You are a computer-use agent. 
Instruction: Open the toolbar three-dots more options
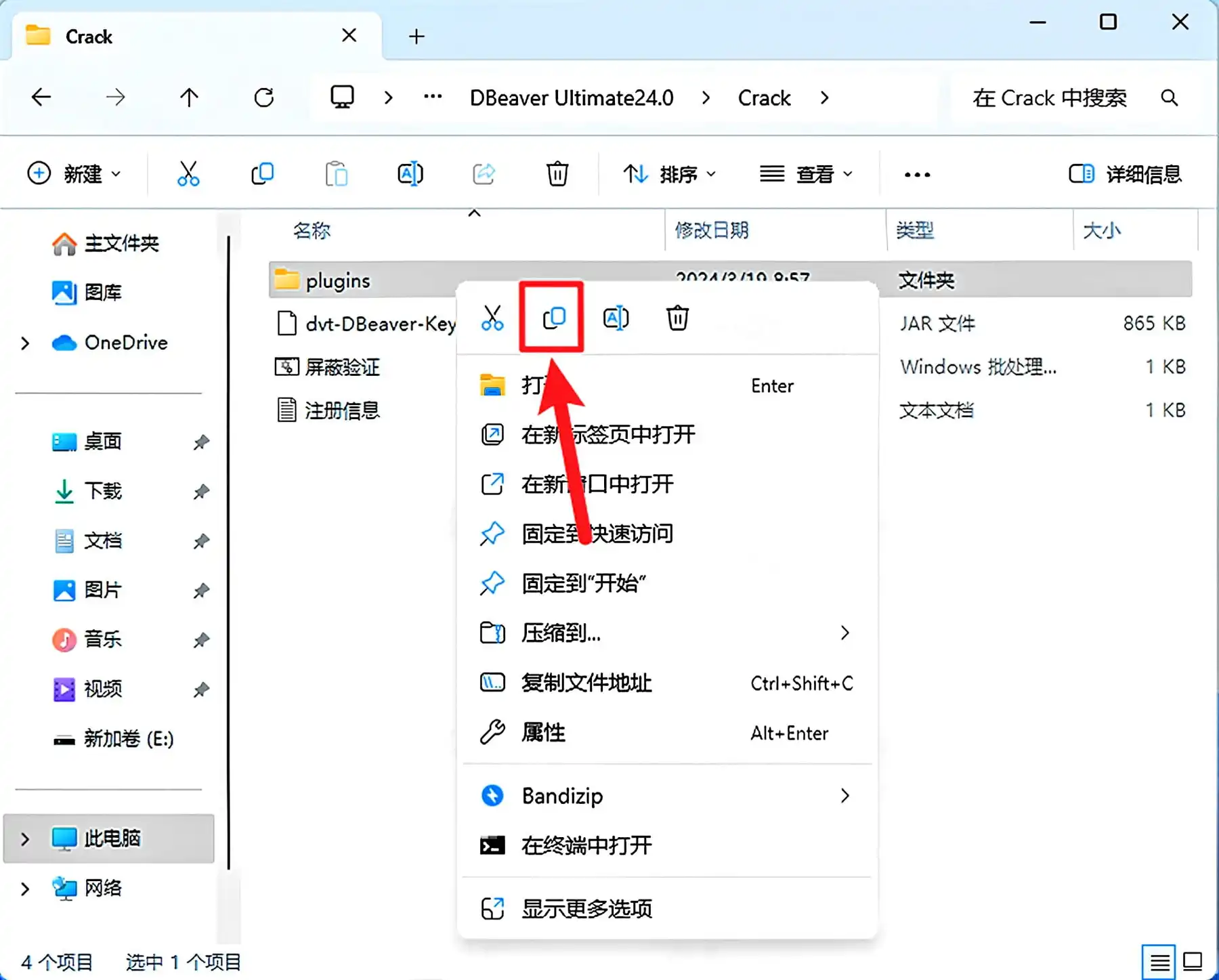pyautogui.click(x=917, y=175)
